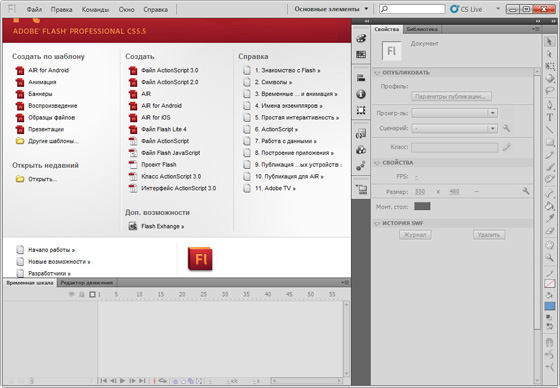Select the Free Transform tool
Screen dimensions: 560x388
coord(549,66)
